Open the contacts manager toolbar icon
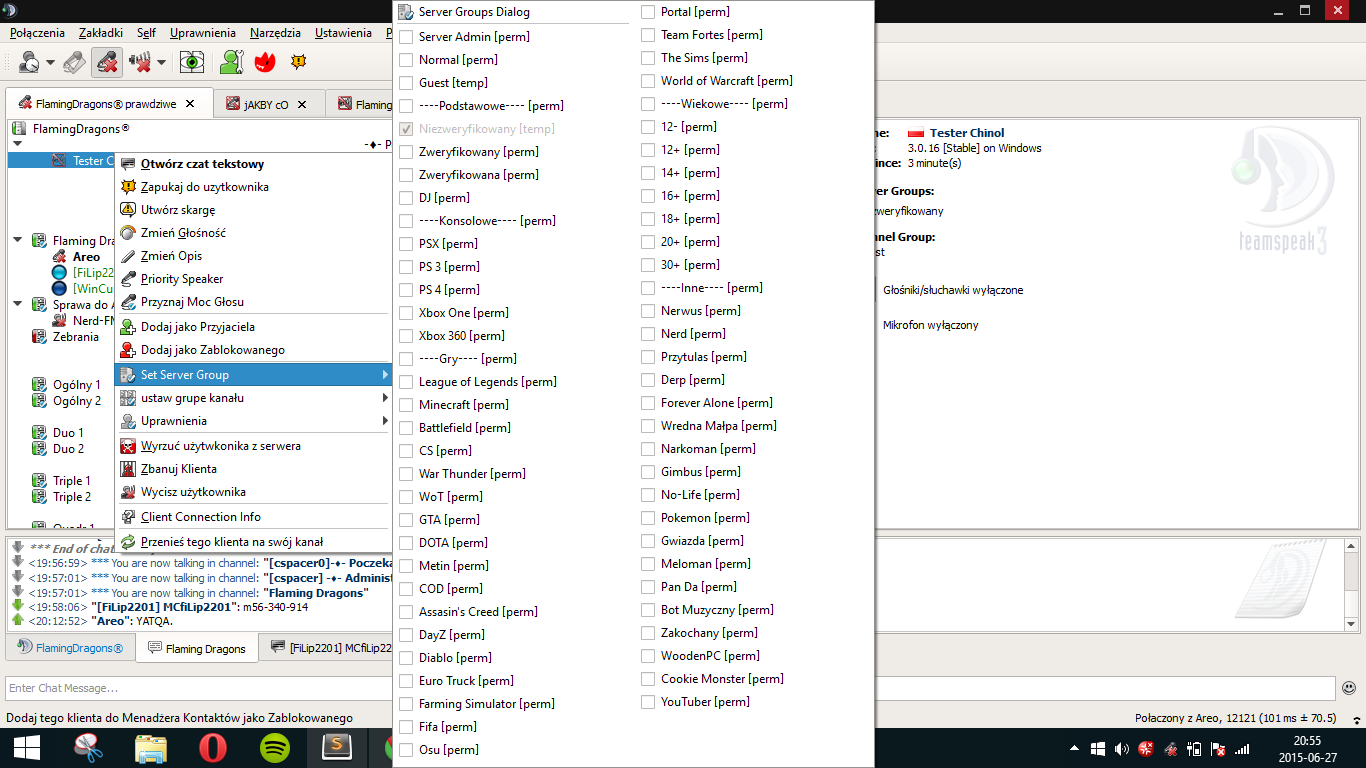 pos(231,62)
